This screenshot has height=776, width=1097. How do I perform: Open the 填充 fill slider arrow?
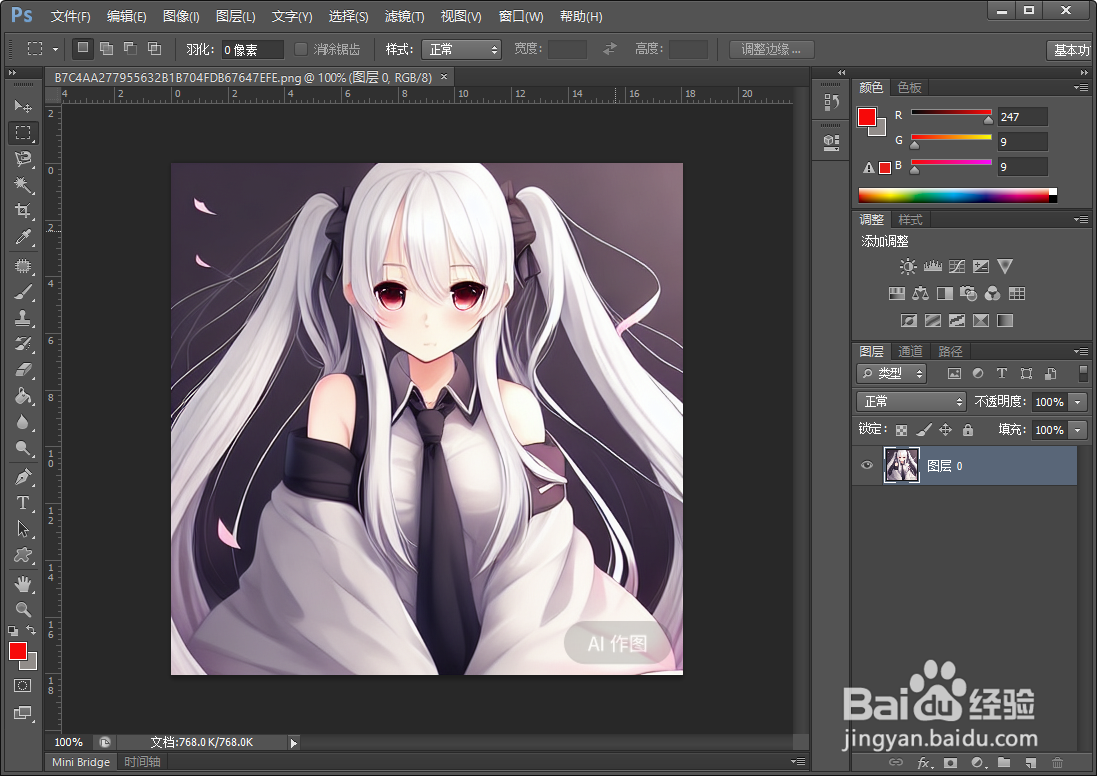click(1078, 430)
